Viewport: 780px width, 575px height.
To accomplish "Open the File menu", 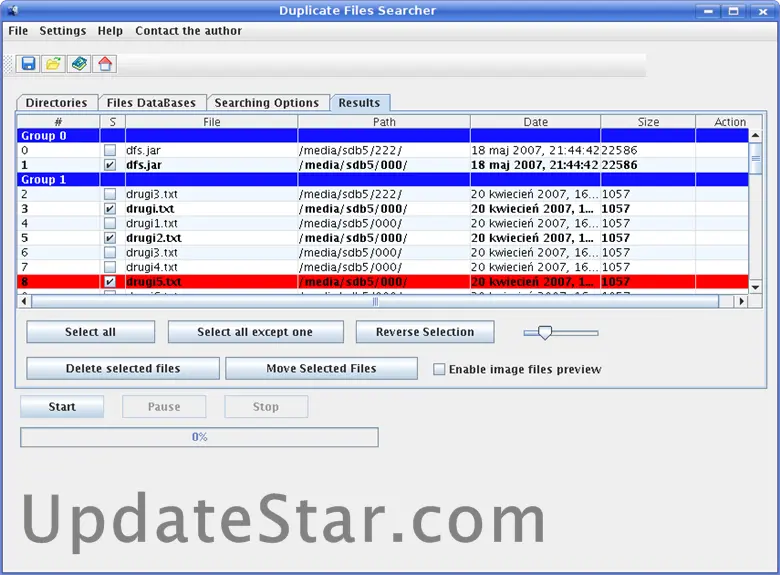I will tap(18, 31).
